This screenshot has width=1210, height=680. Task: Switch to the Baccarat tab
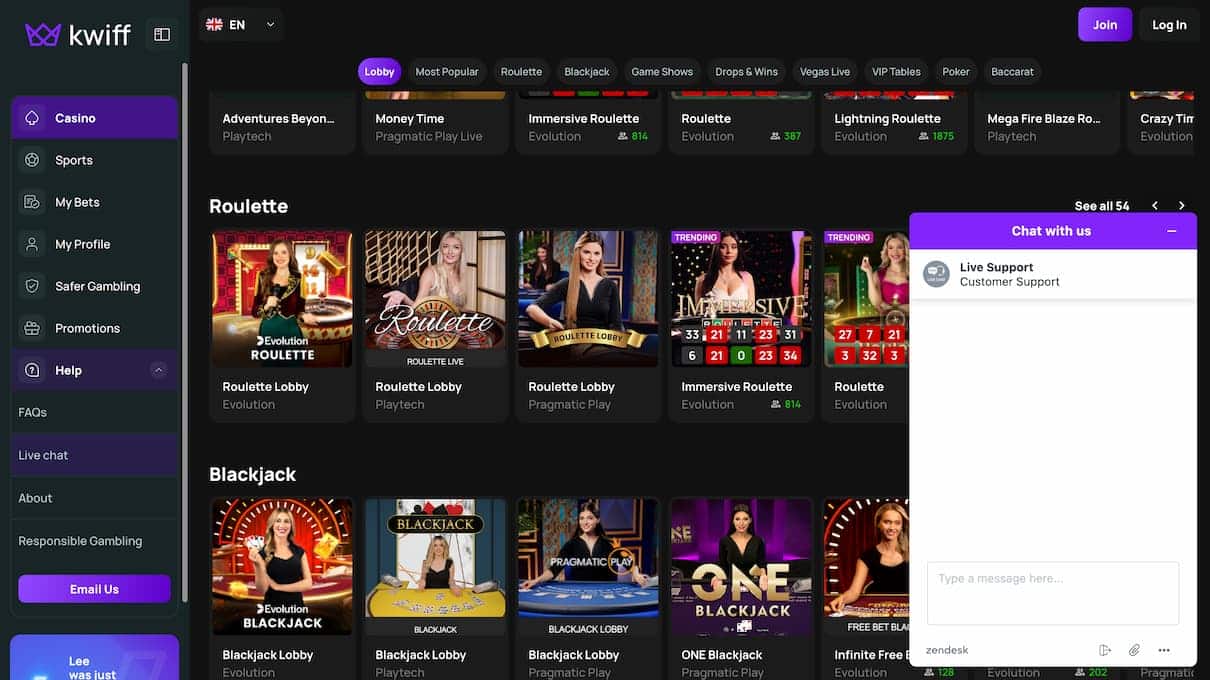tap(1012, 72)
